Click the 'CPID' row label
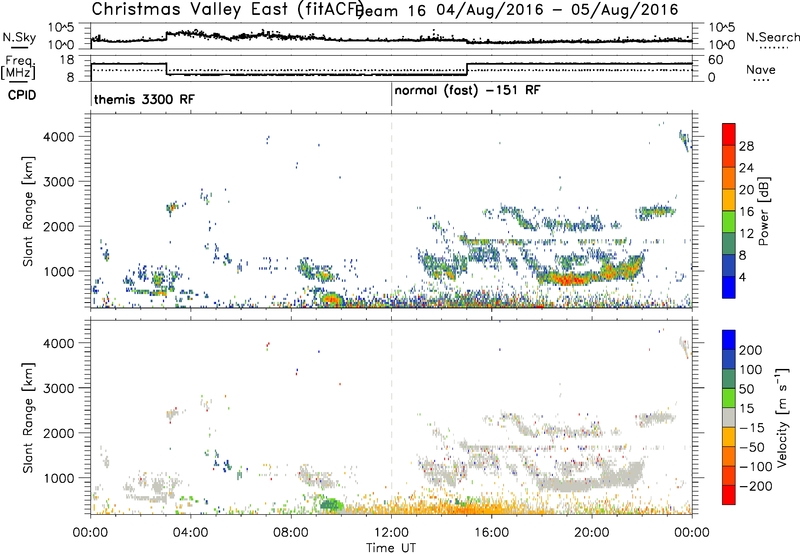800x554 pixels. click(x=22, y=95)
